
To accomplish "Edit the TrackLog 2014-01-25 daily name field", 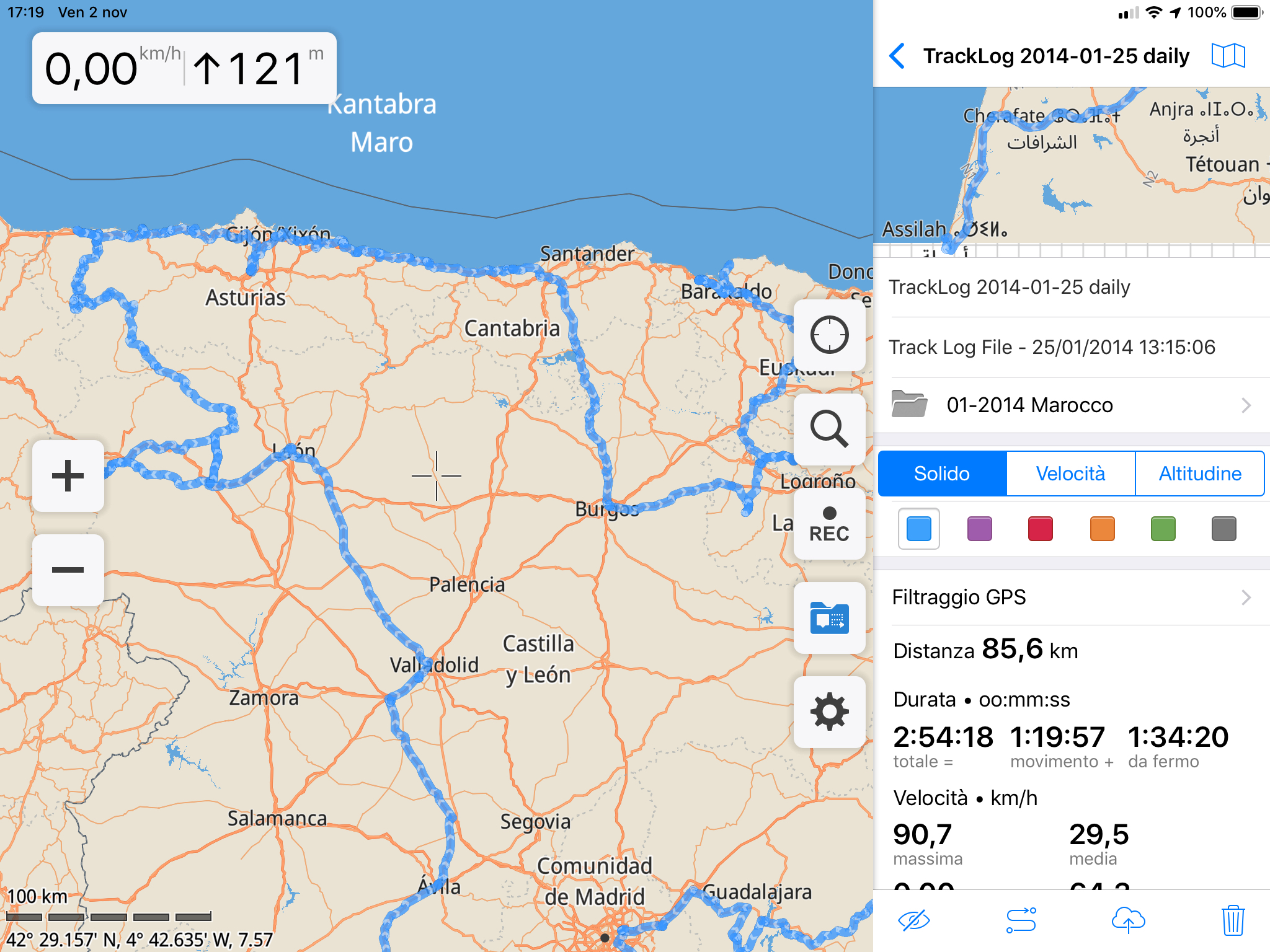I will pyautogui.click(x=1009, y=288).
